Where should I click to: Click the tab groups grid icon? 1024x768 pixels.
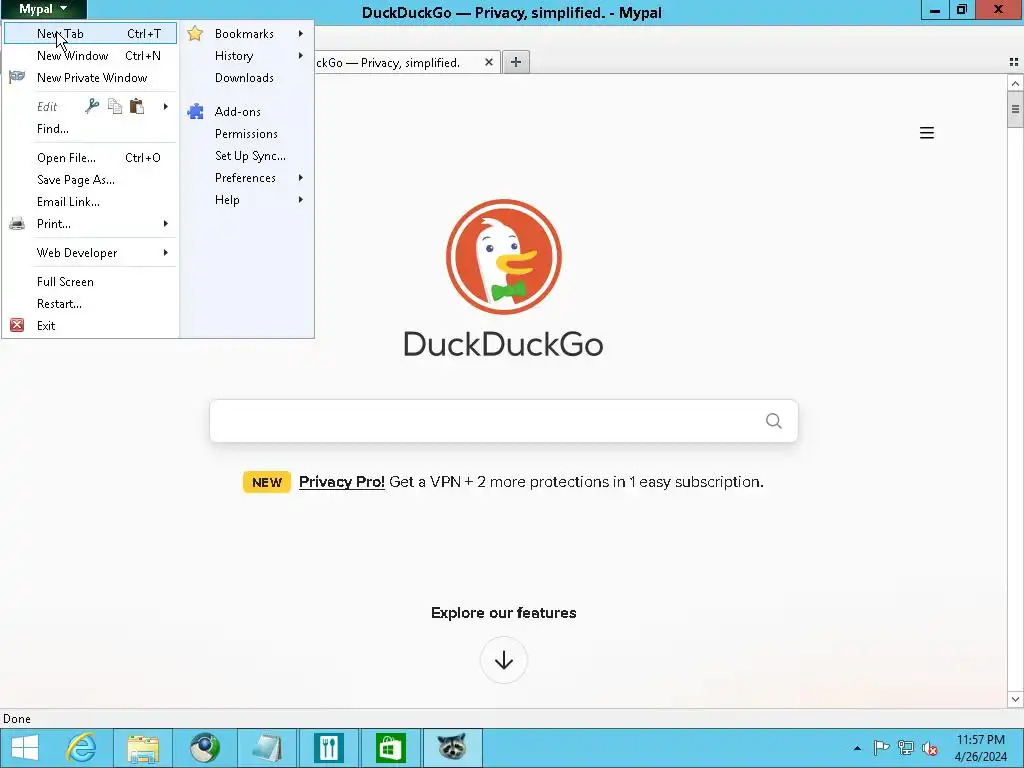pos(1014,62)
